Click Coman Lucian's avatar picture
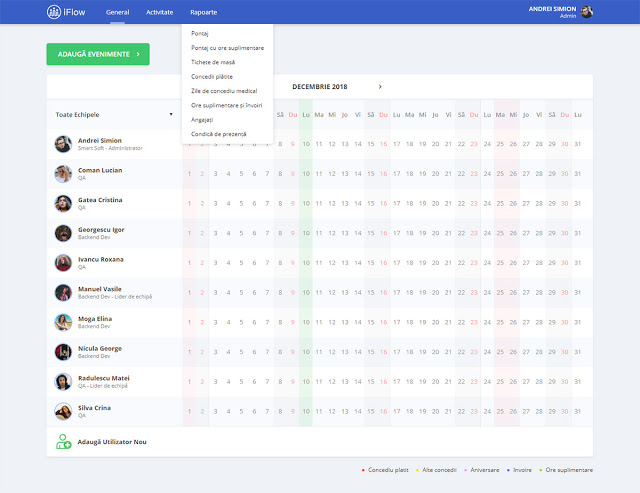This screenshot has width=640, height=493. coord(63,173)
